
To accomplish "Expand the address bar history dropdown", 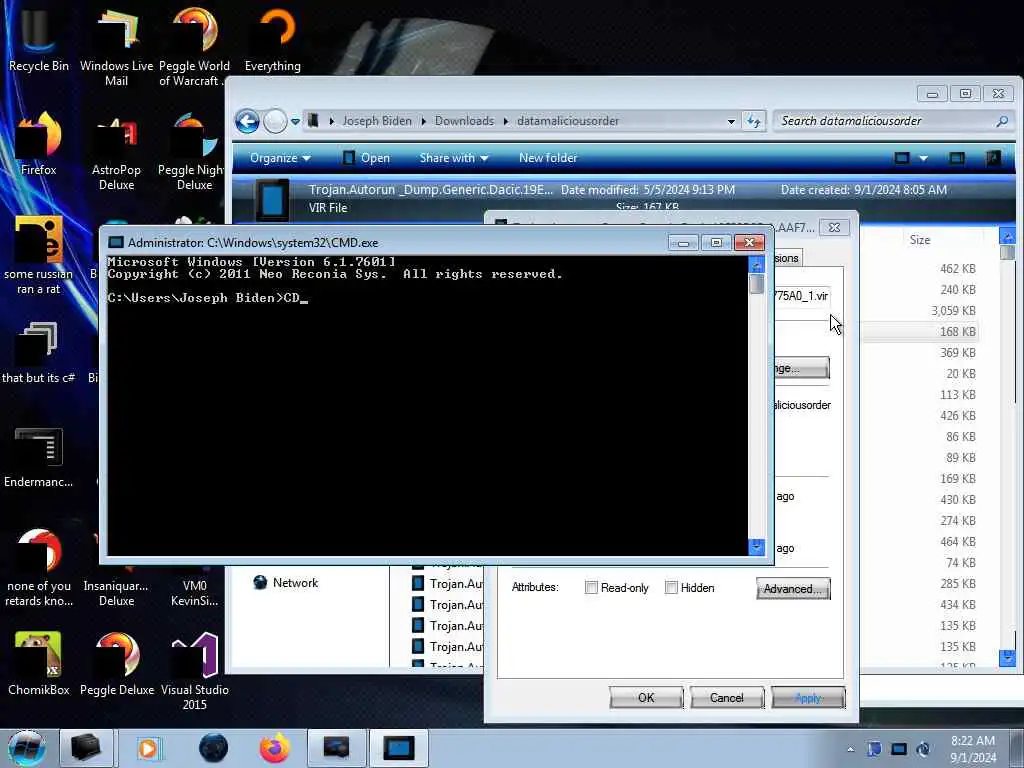I will click(x=731, y=121).
